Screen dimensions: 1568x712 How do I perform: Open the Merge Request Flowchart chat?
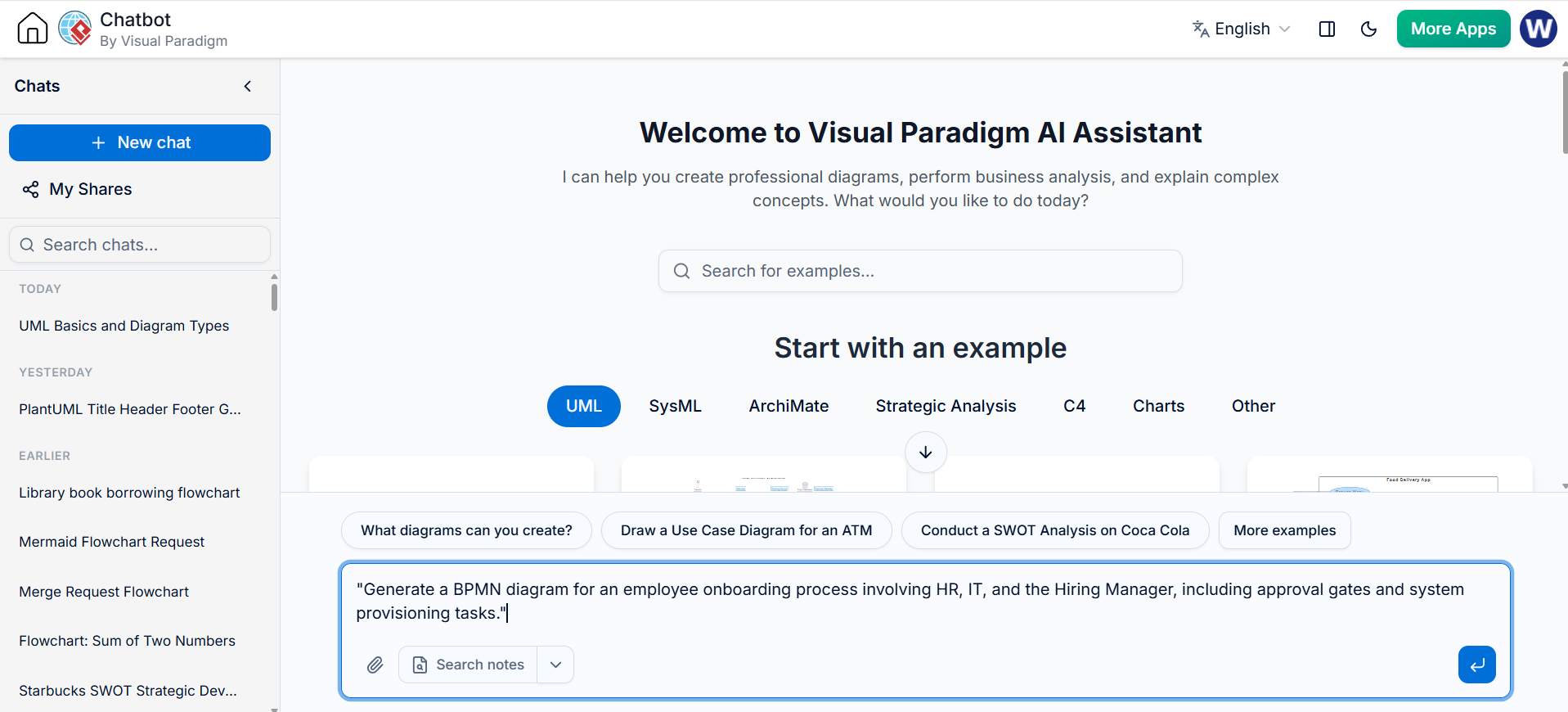coord(104,592)
